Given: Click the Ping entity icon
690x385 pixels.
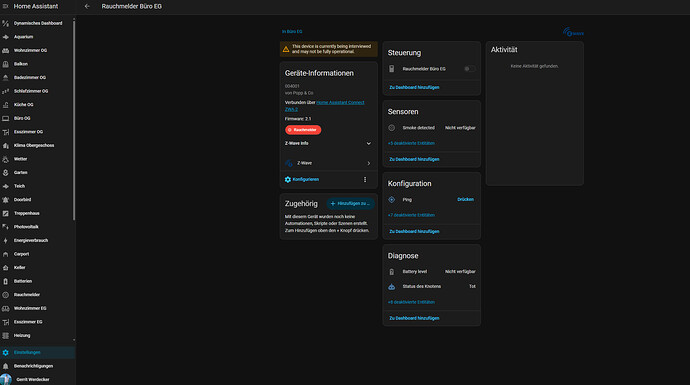Looking at the screenshot, I should tap(392, 200).
